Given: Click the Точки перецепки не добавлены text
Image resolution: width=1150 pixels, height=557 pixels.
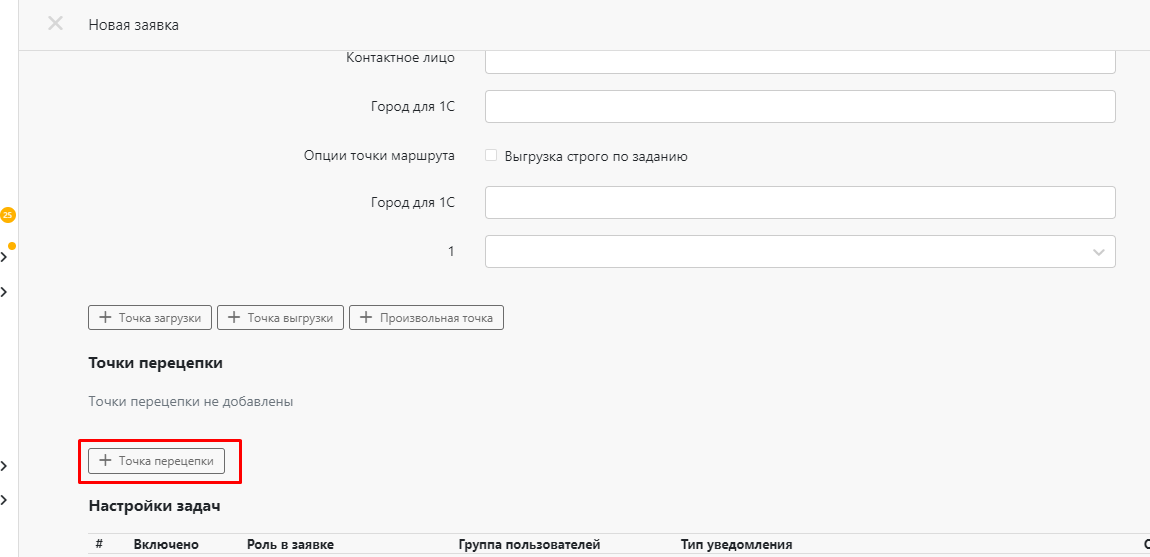Looking at the screenshot, I should [191, 401].
